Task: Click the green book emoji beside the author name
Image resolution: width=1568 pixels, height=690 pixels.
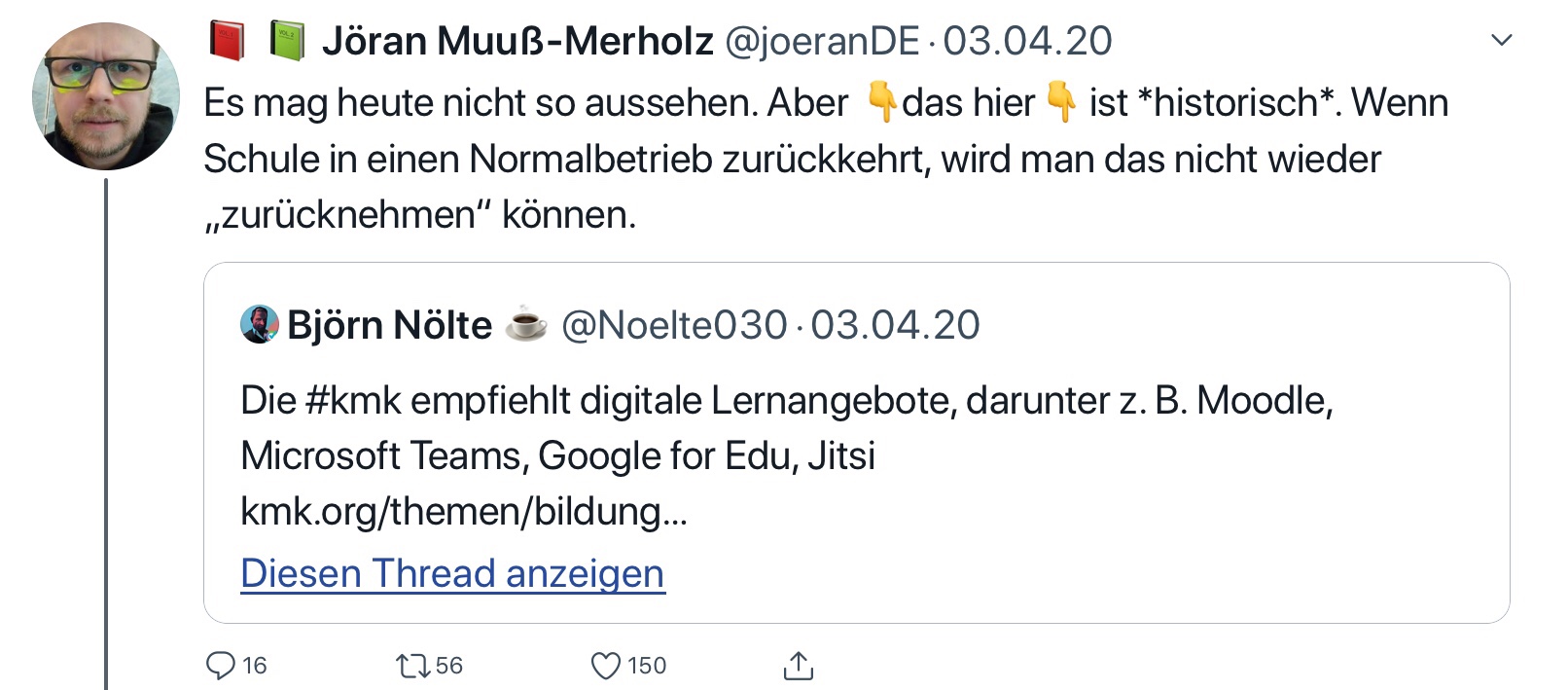Action: coord(286,42)
